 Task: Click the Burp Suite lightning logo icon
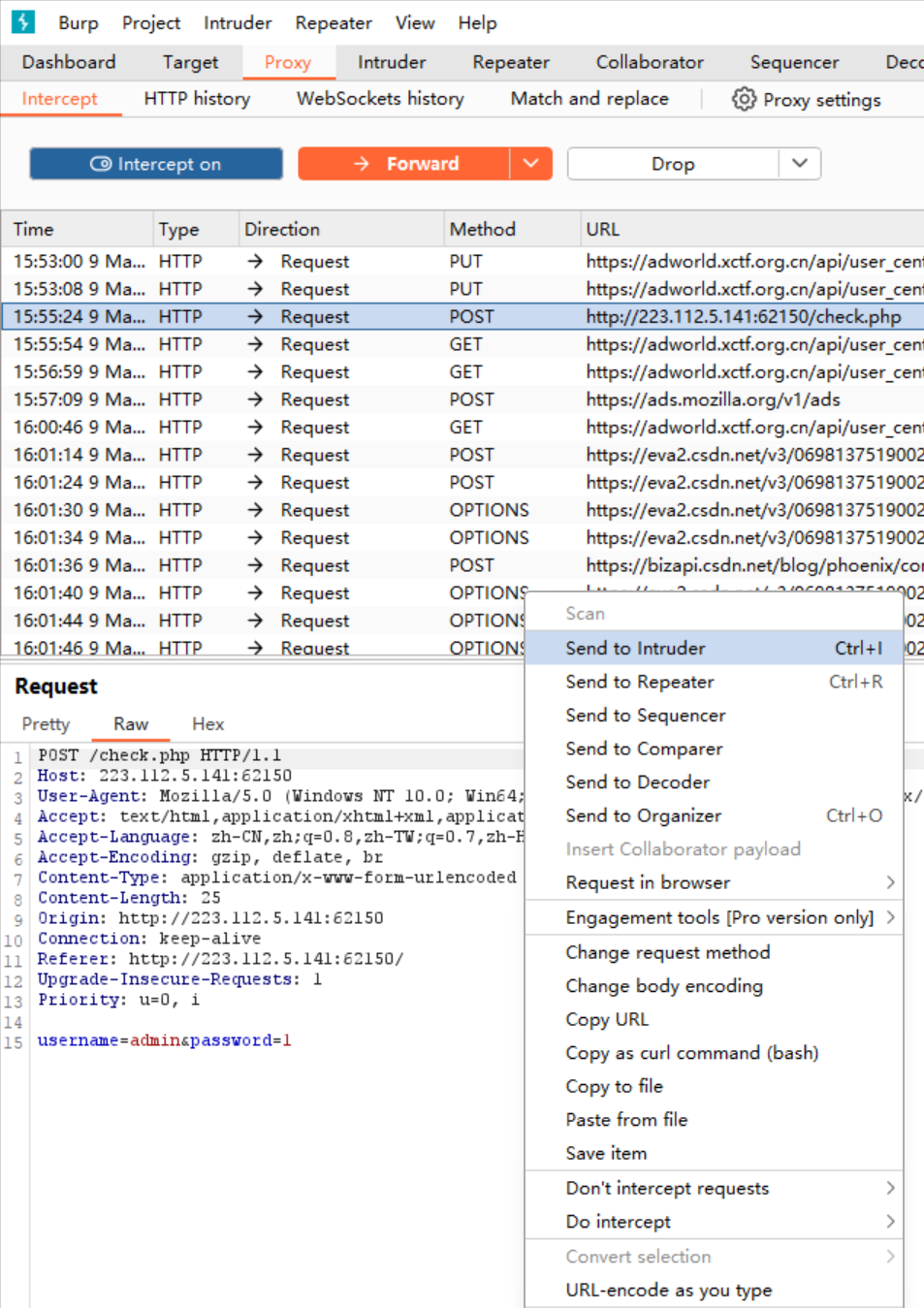22,21
